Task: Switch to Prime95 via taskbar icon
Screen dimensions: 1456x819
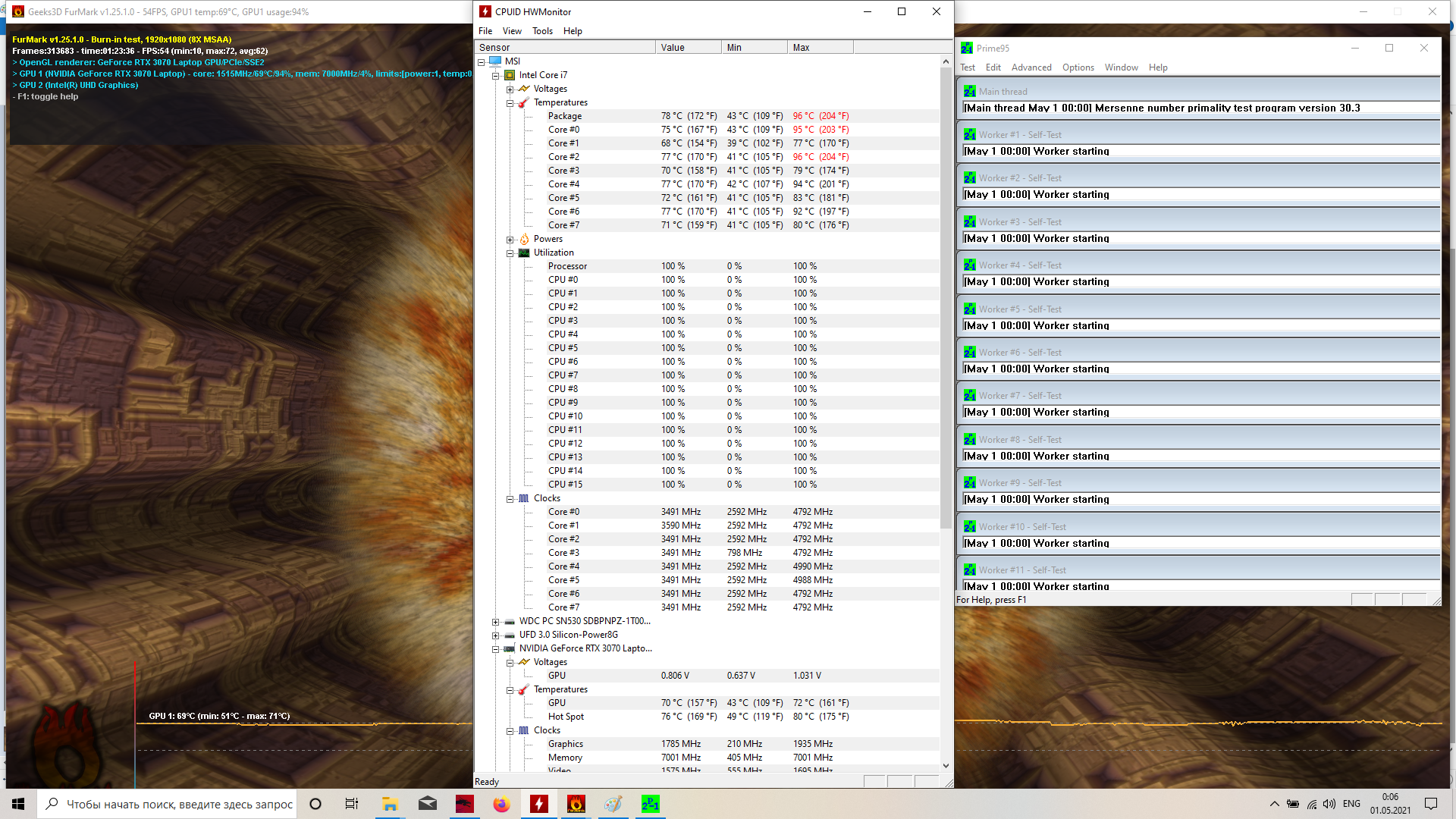Action: [x=651, y=804]
